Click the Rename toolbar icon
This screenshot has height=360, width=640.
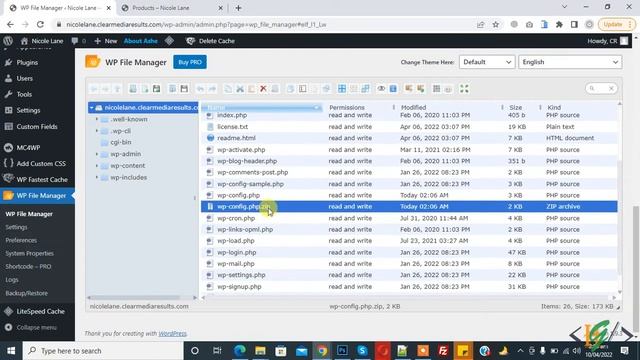[302, 89]
